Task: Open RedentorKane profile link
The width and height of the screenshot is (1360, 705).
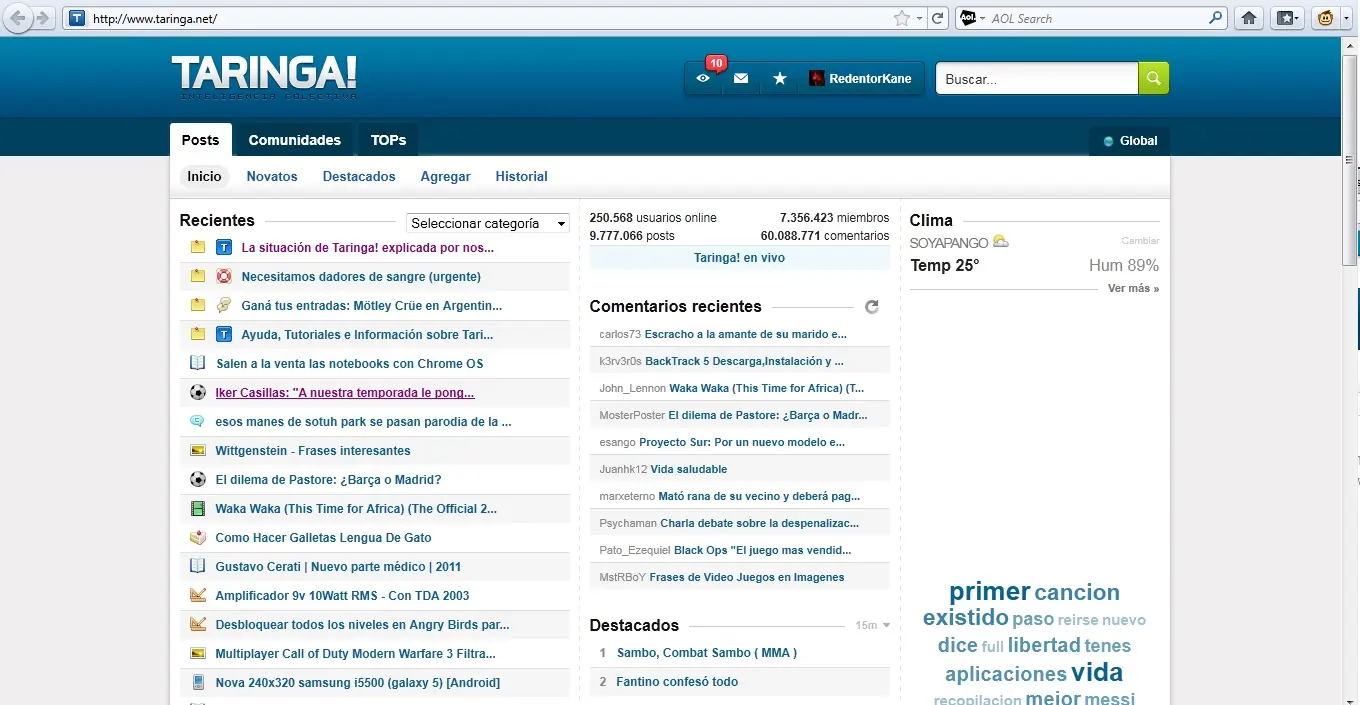Action: coord(870,79)
